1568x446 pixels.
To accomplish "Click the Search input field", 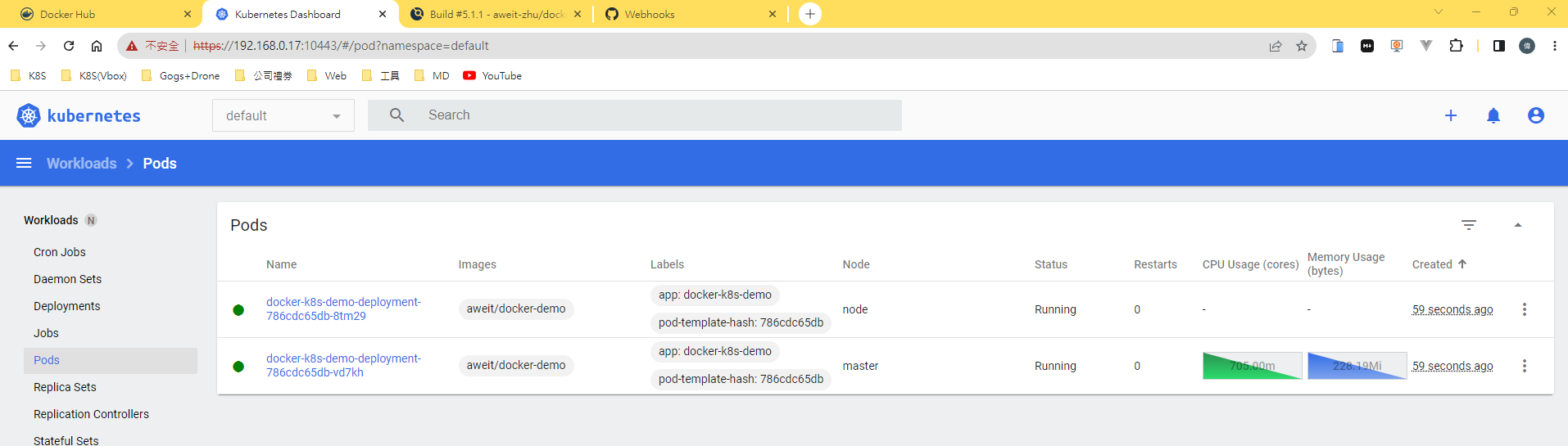I will coord(635,115).
